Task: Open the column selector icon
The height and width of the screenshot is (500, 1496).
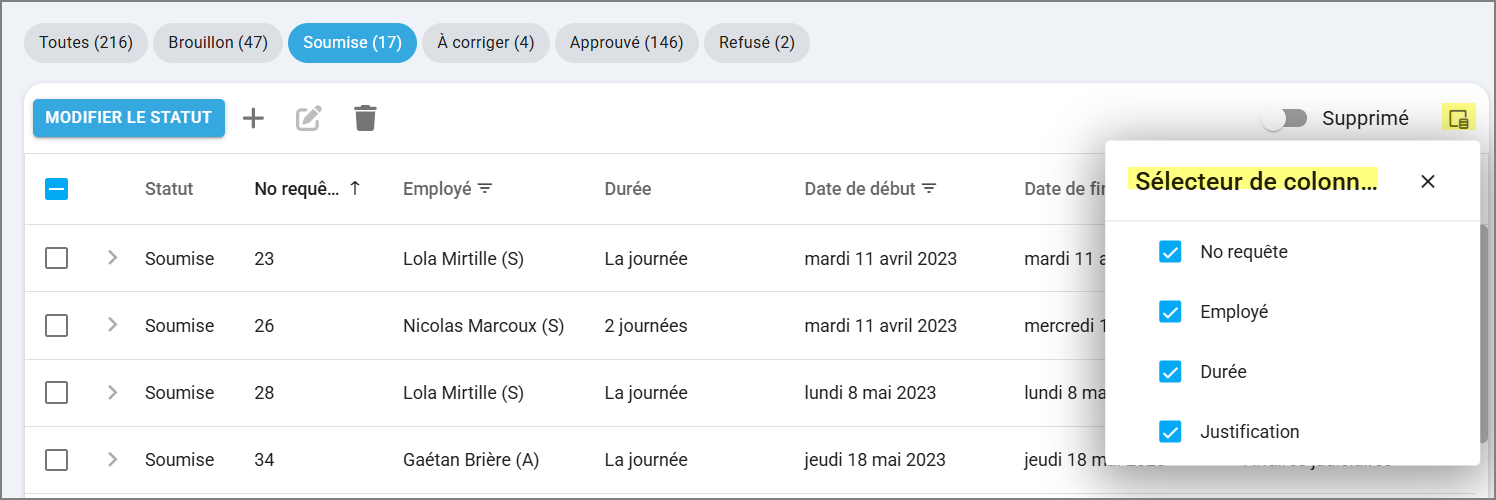Action: pyautogui.click(x=1458, y=118)
